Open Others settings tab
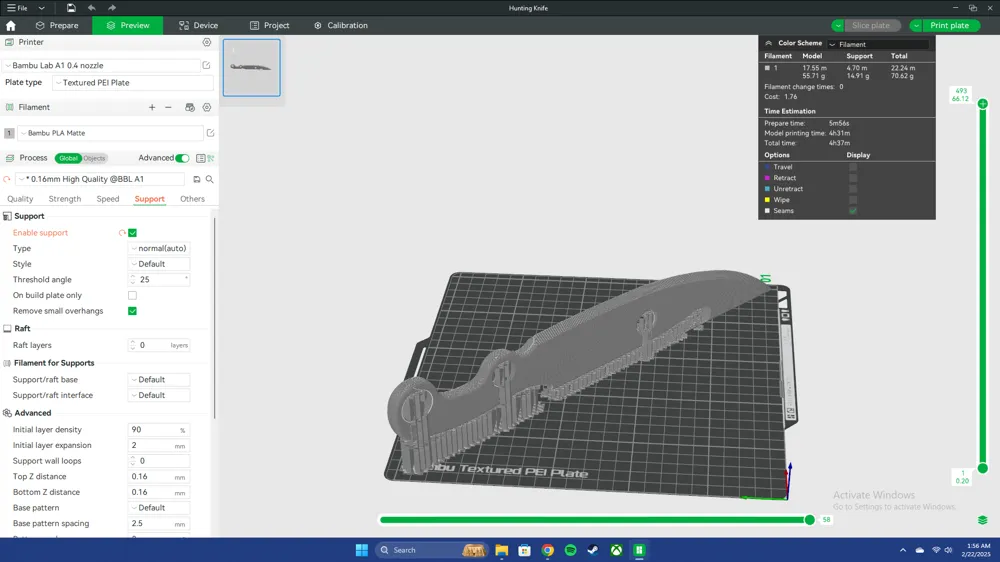 [192, 199]
